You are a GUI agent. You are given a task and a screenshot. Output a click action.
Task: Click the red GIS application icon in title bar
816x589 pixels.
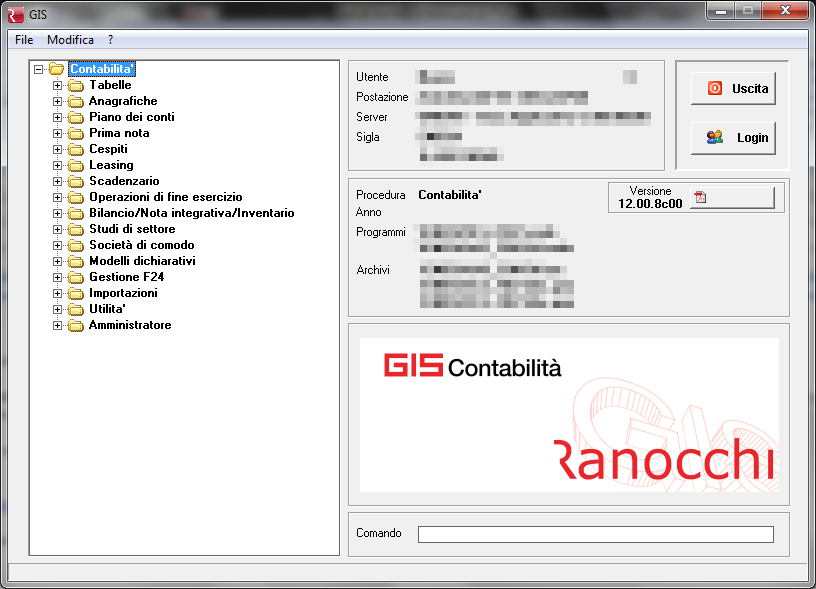tap(16, 15)
